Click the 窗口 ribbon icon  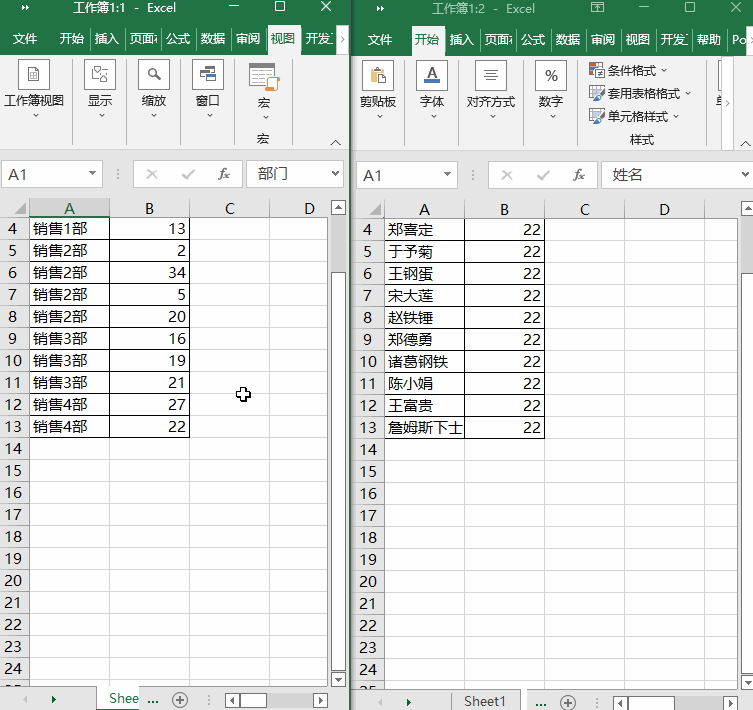(x=208, y=74)
